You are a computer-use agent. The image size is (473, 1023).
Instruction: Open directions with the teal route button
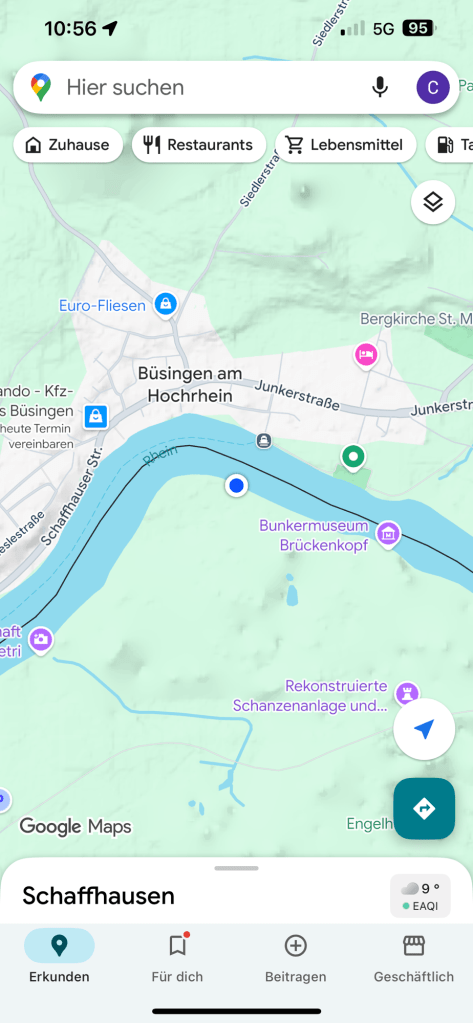(424, 808)
